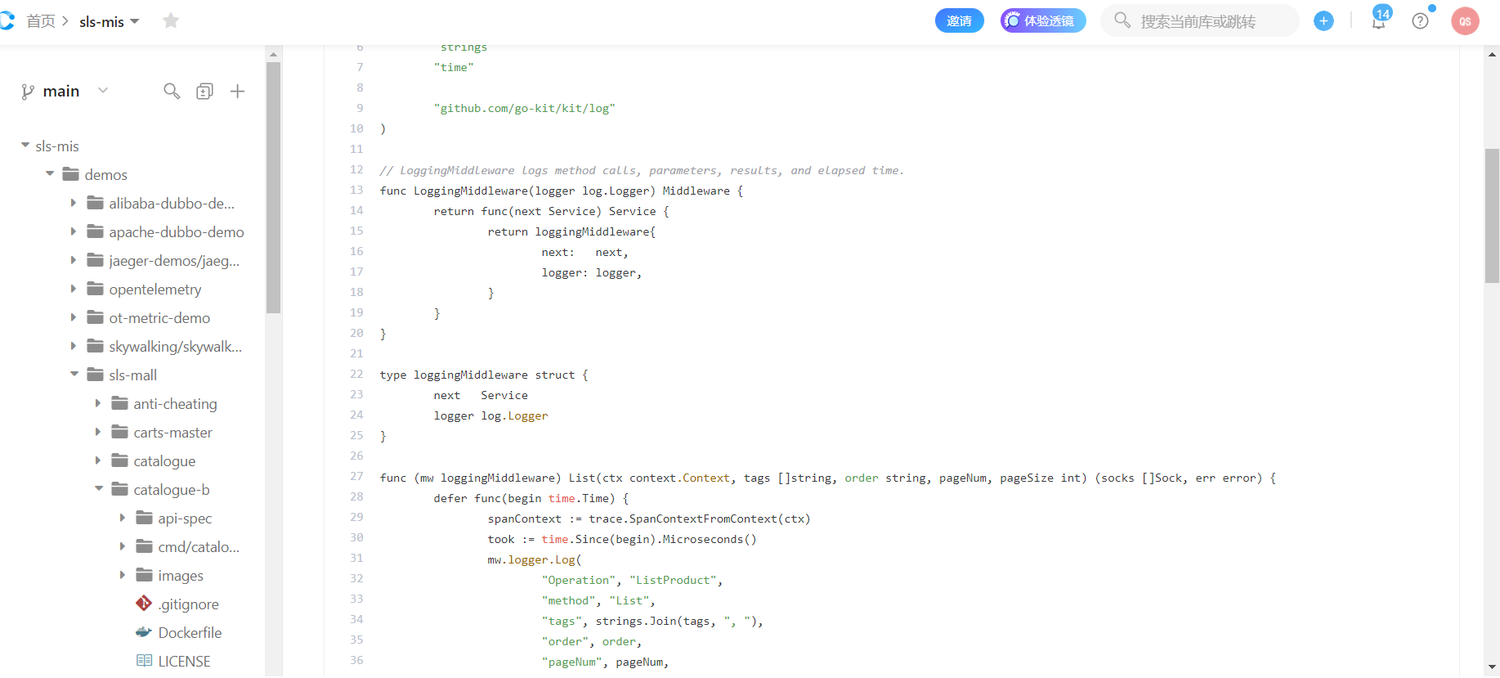Click the Codeup logo icon

6,21
